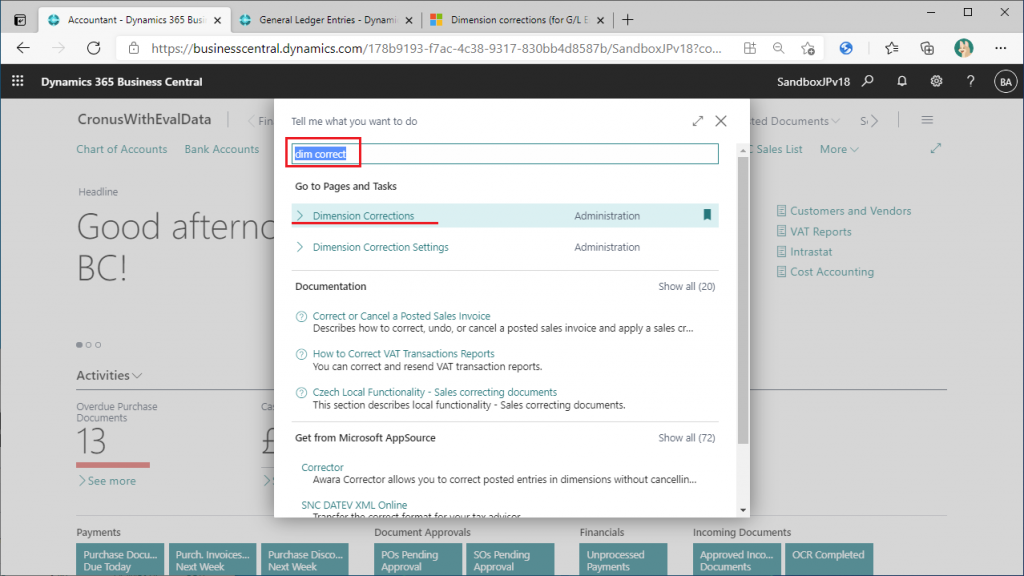Viewport: 1024px width, 576px height.
Task: Open the BA user account avatar
Action: (x=1006, y=82)
